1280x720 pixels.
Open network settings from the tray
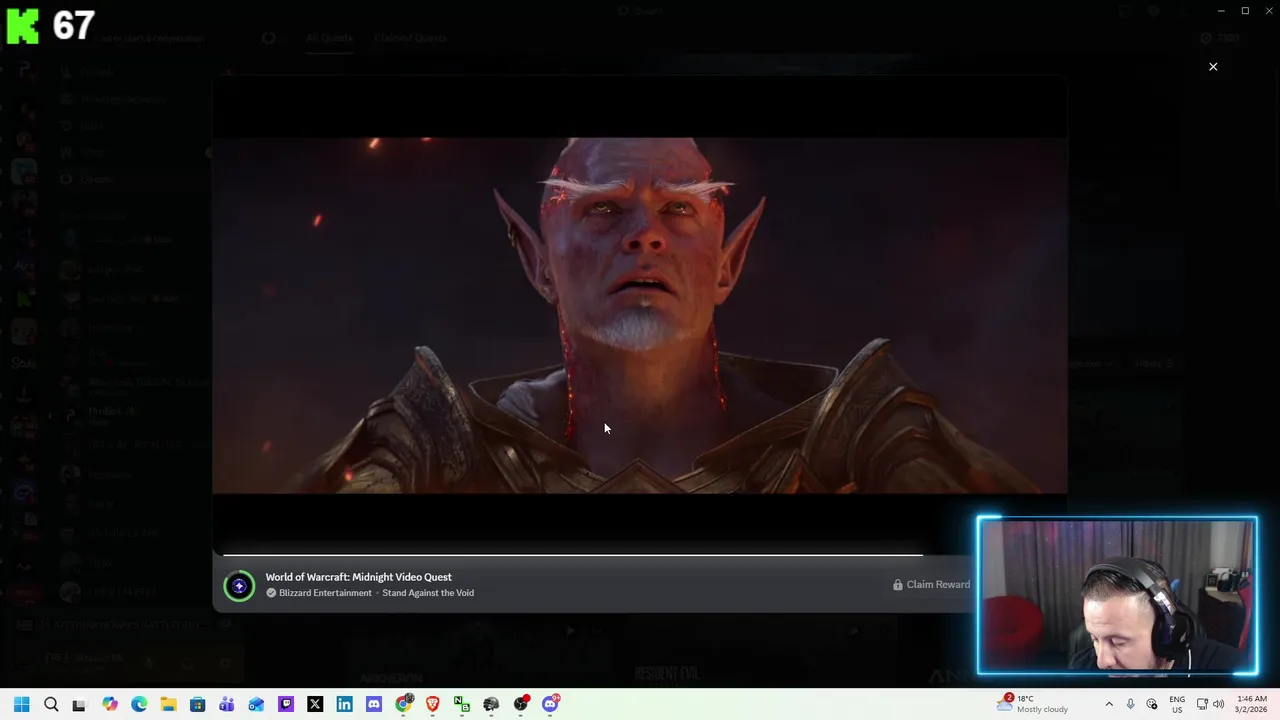pyautogui.click(x=1202, y=704)
